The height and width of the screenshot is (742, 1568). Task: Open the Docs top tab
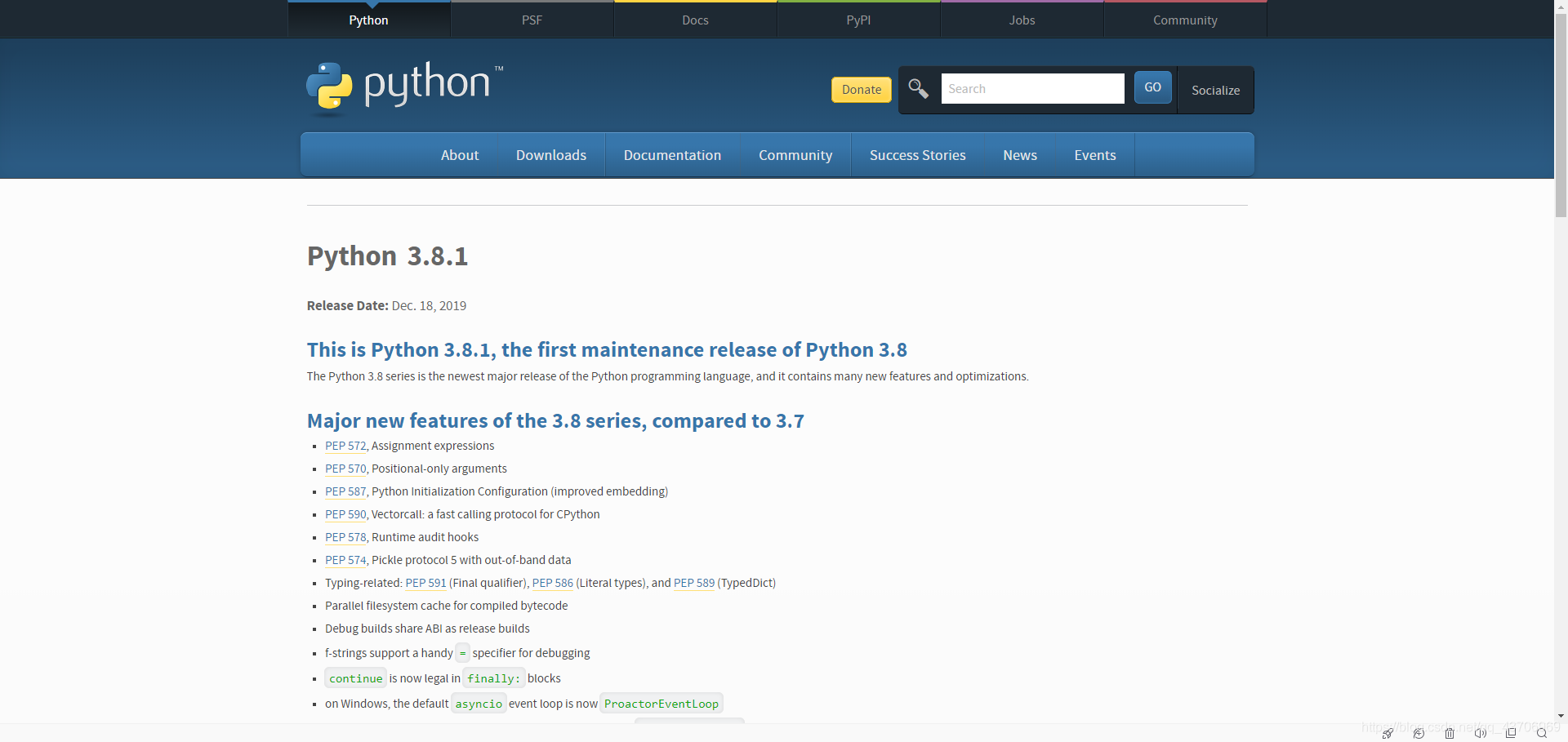(x=696, y=20)
